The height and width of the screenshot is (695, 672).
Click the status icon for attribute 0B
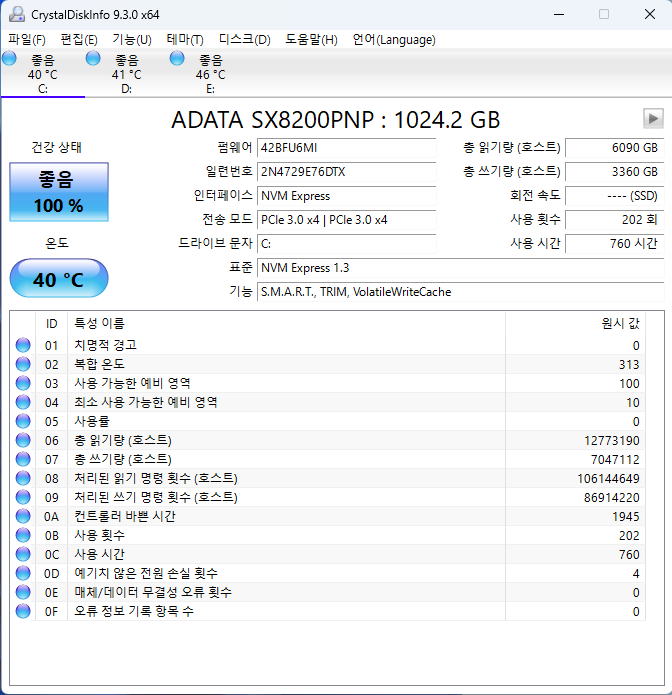pos(23,535)
